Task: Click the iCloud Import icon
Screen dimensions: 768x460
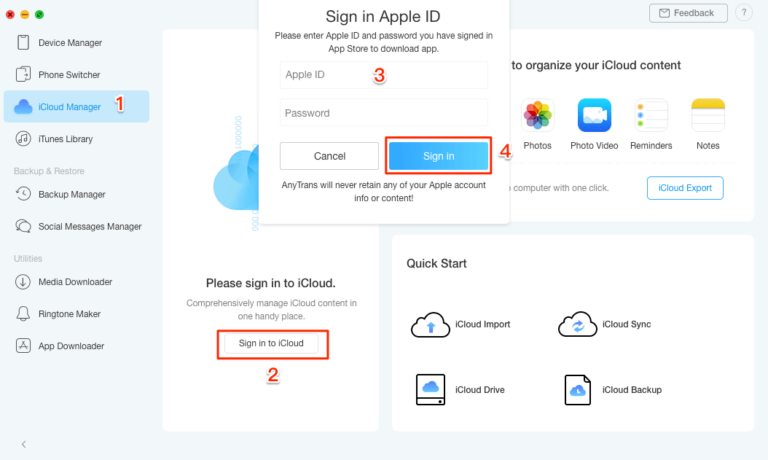Action: (430, 325)
